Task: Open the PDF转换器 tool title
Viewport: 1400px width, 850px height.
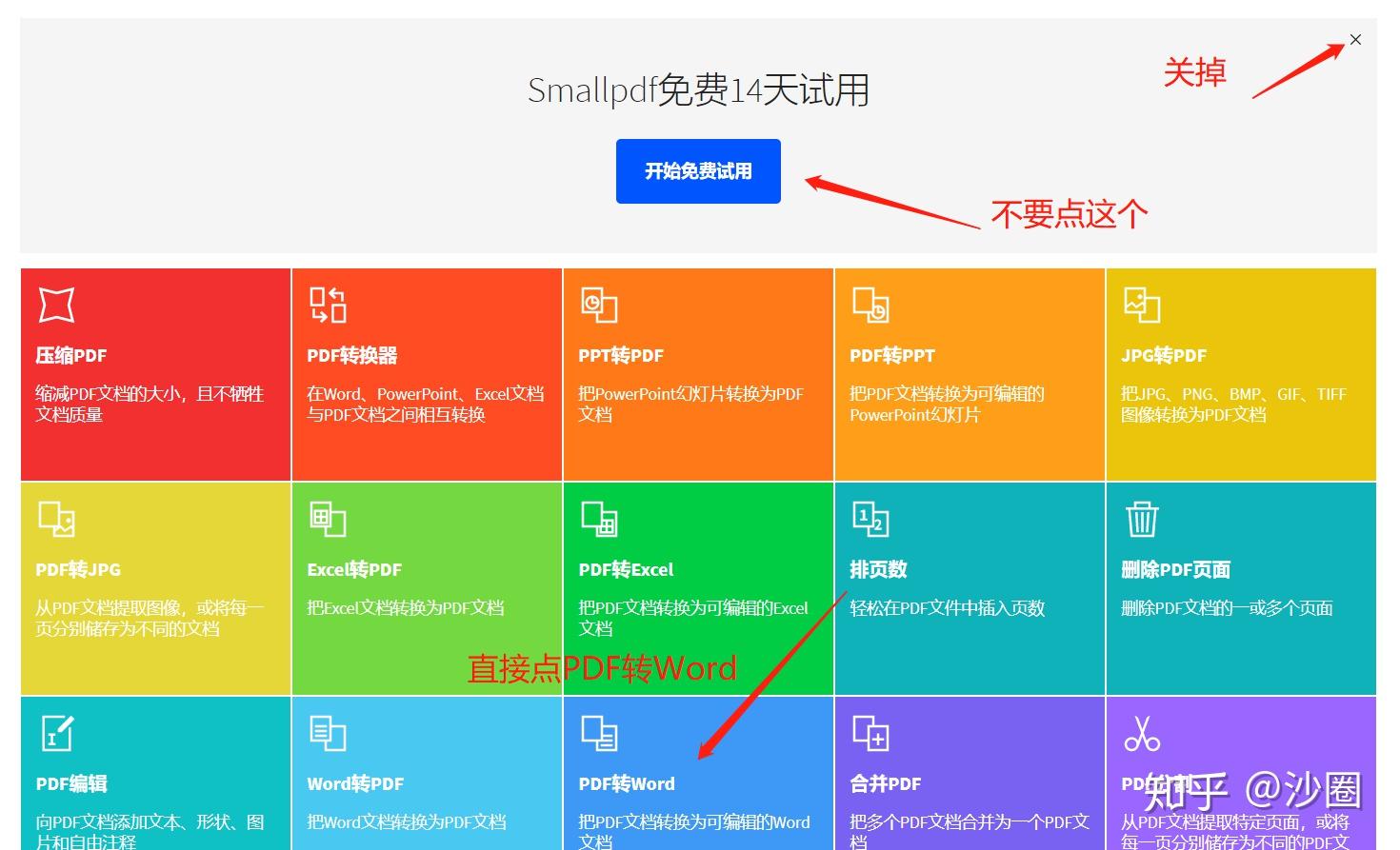Action: tap(352, 356)
